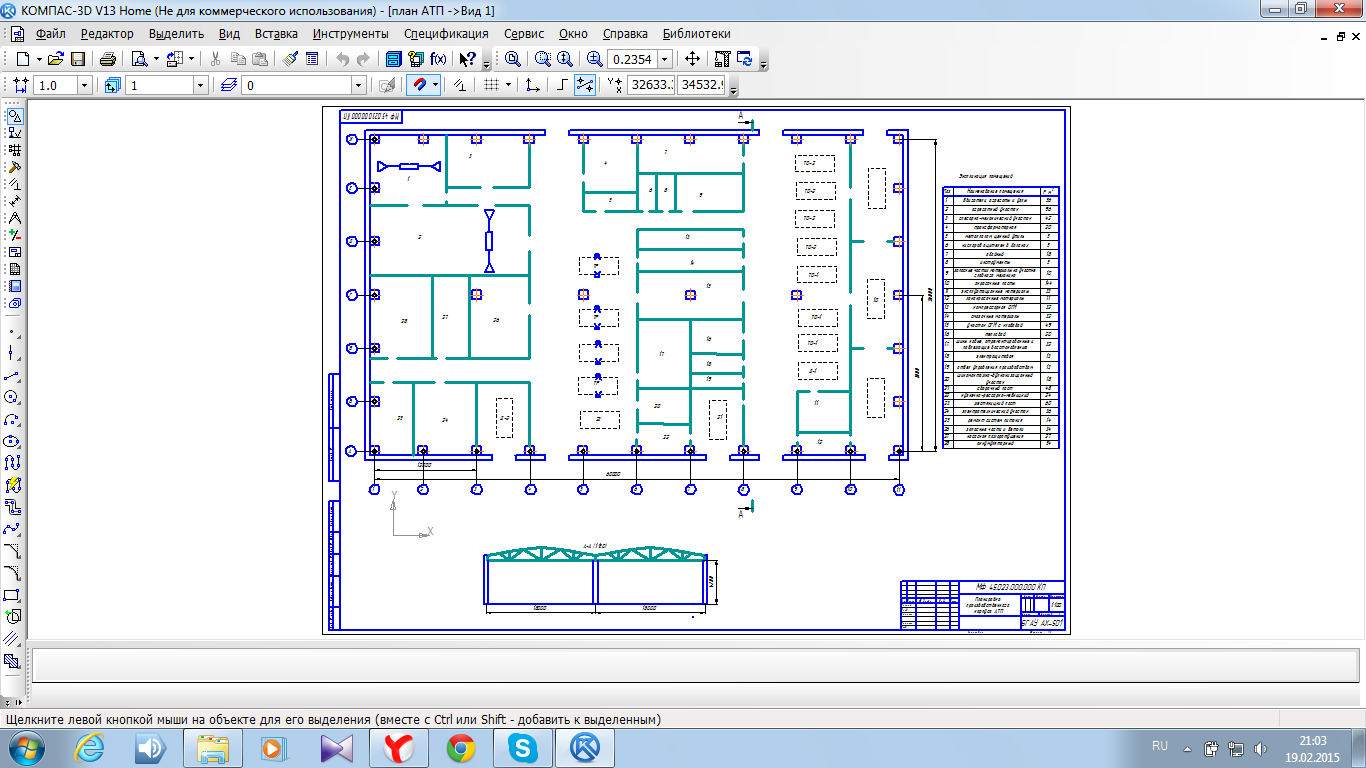1366x768 pixels.
Task: Print the drawing using printer icon
Action: [x=108, y=59]
